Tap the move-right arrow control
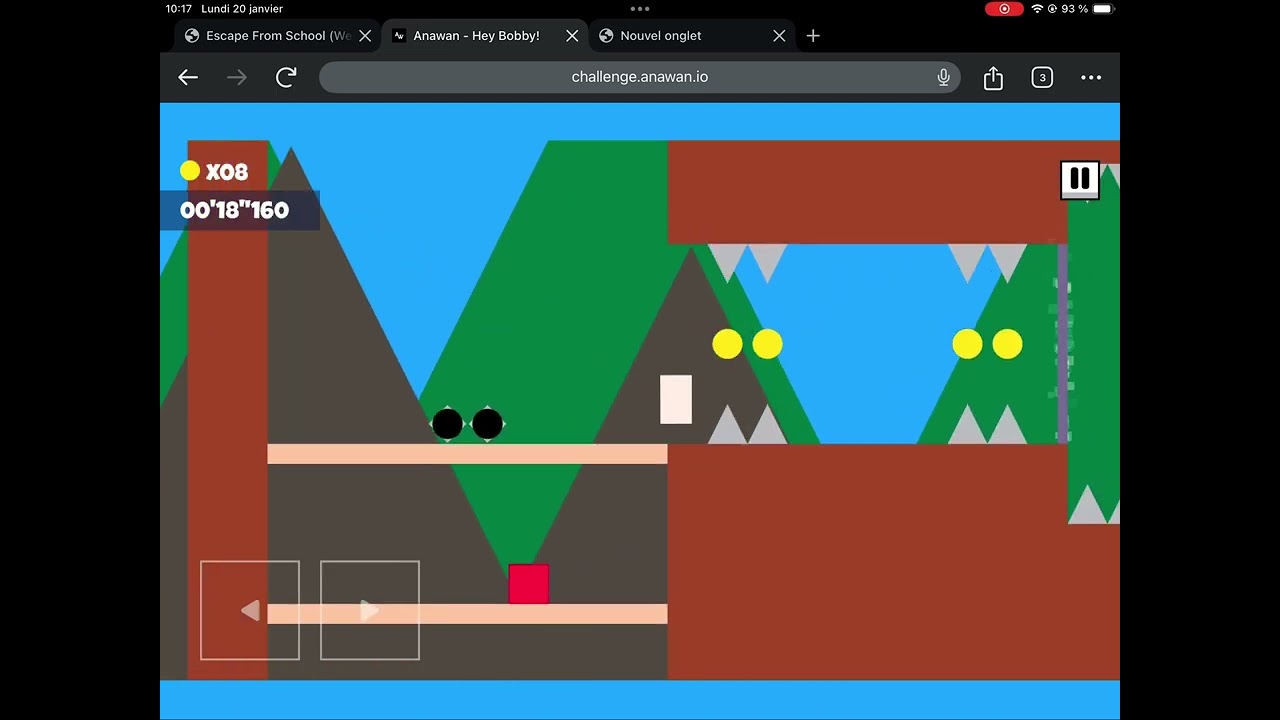 pyautogui.click(x=370, y=610)
